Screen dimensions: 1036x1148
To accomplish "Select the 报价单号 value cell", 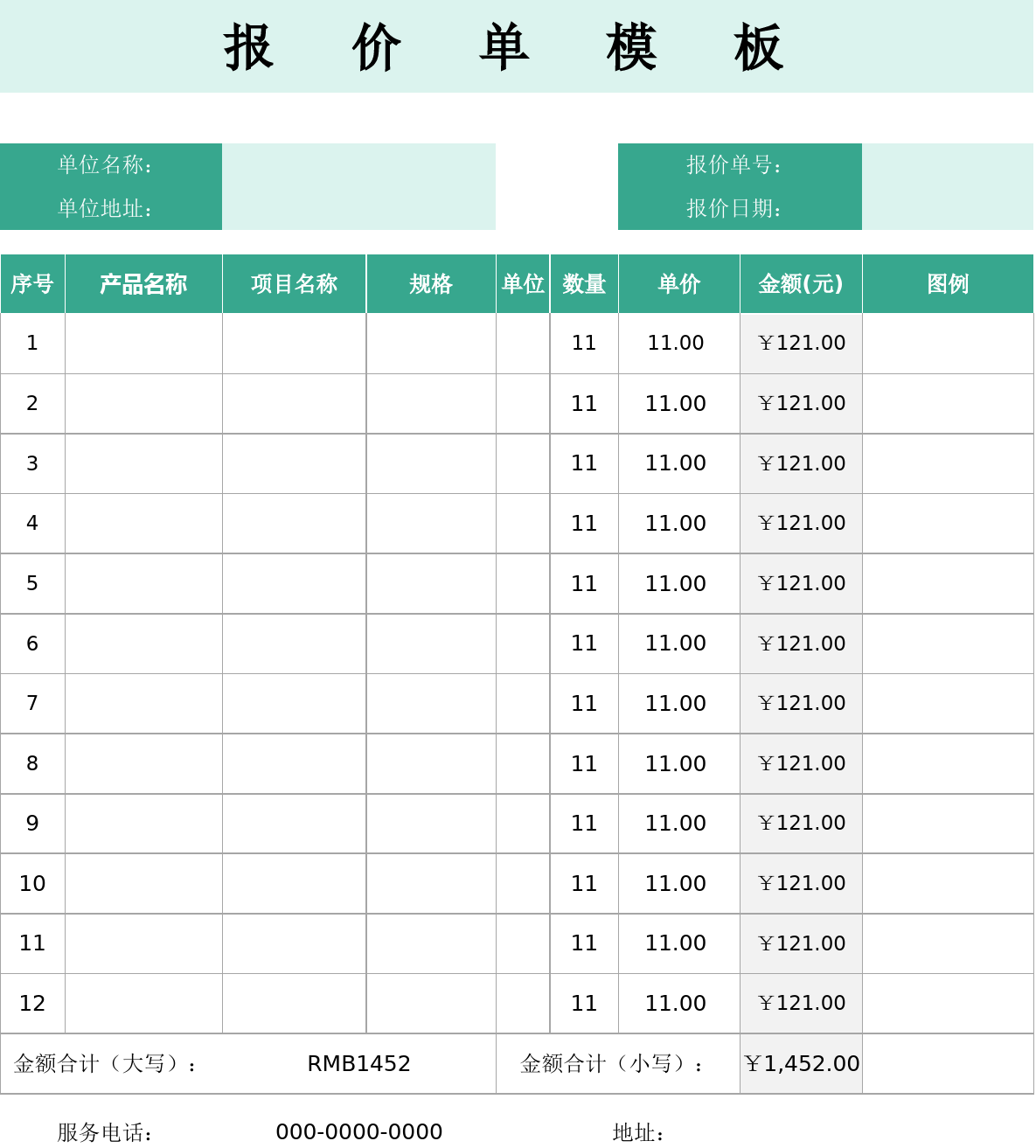I will 948,165.
